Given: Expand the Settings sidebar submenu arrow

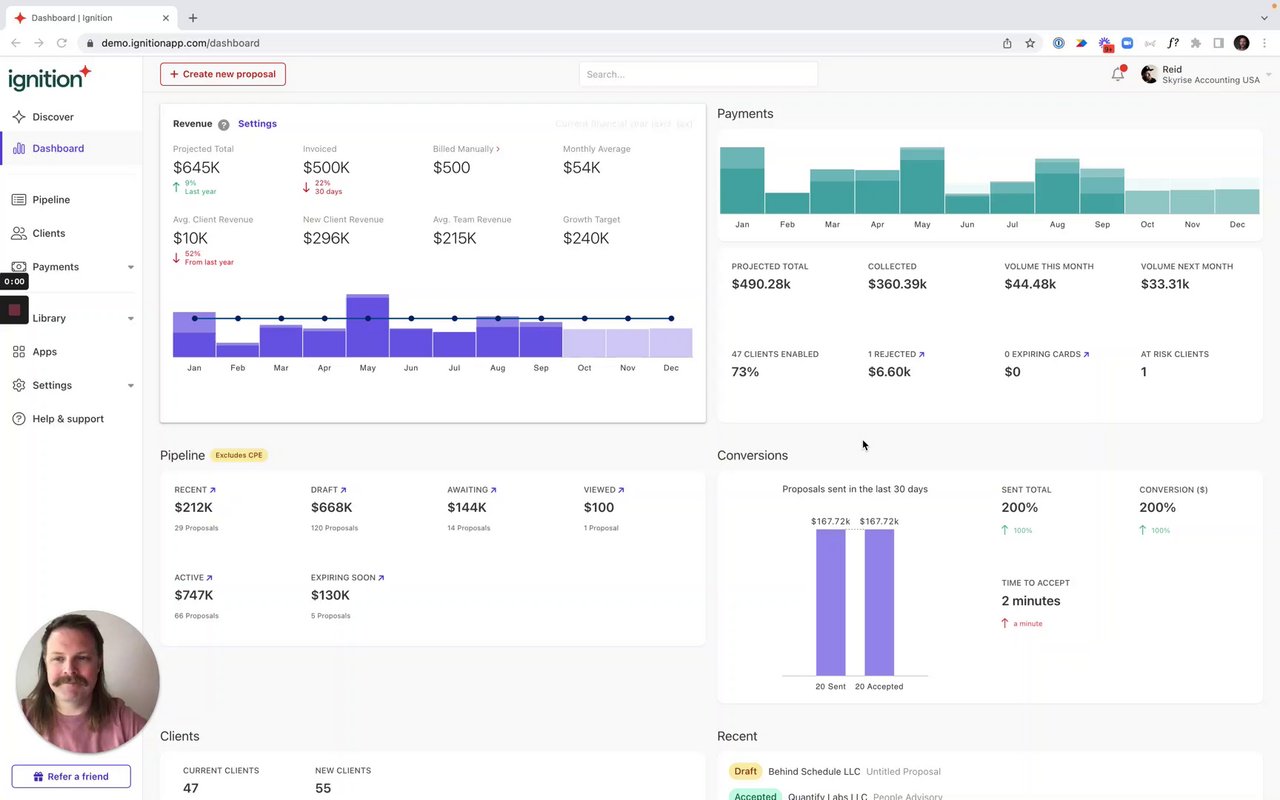Looking at the screenshot, I should (x=131, y=385).
